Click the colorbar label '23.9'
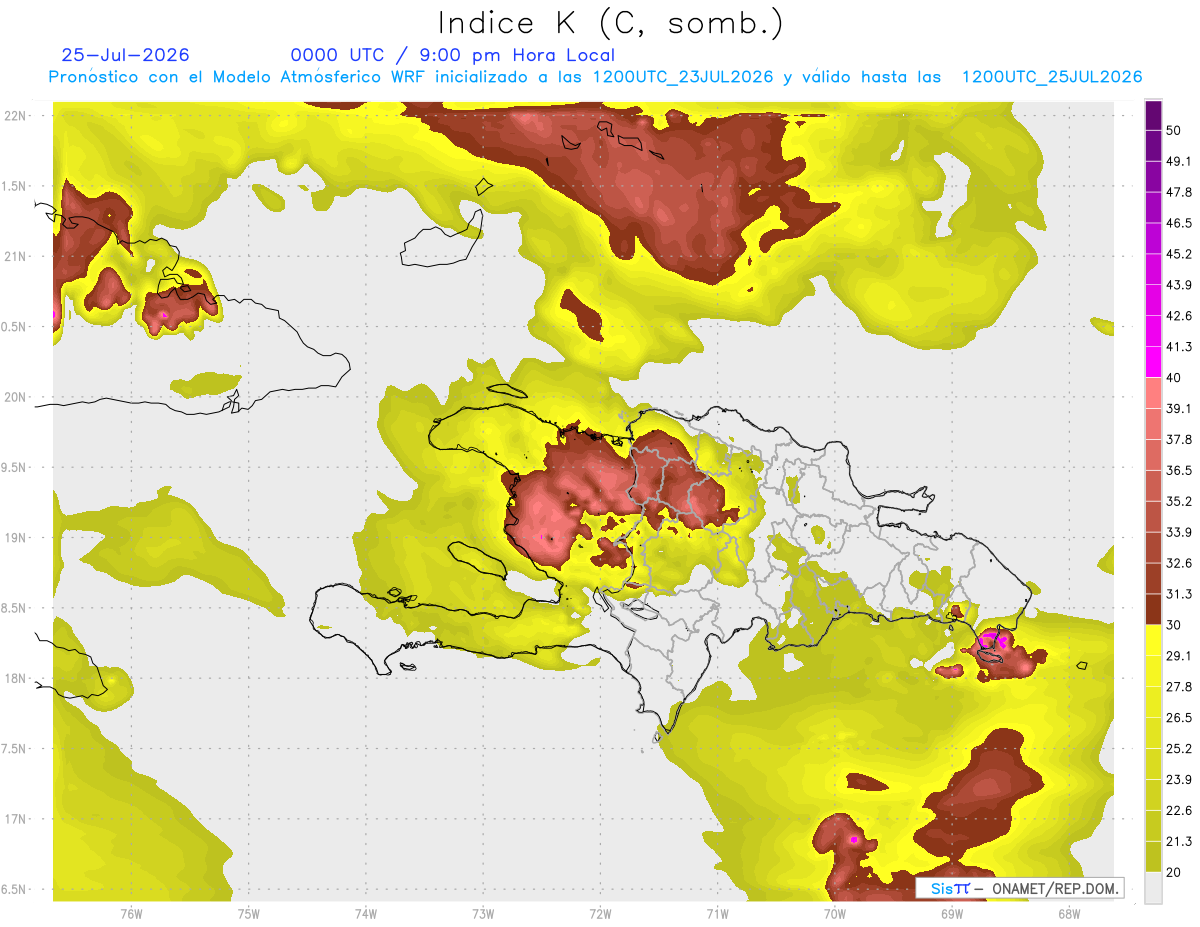This screenshot has height=927, width=1200. tap(1179, 779)
